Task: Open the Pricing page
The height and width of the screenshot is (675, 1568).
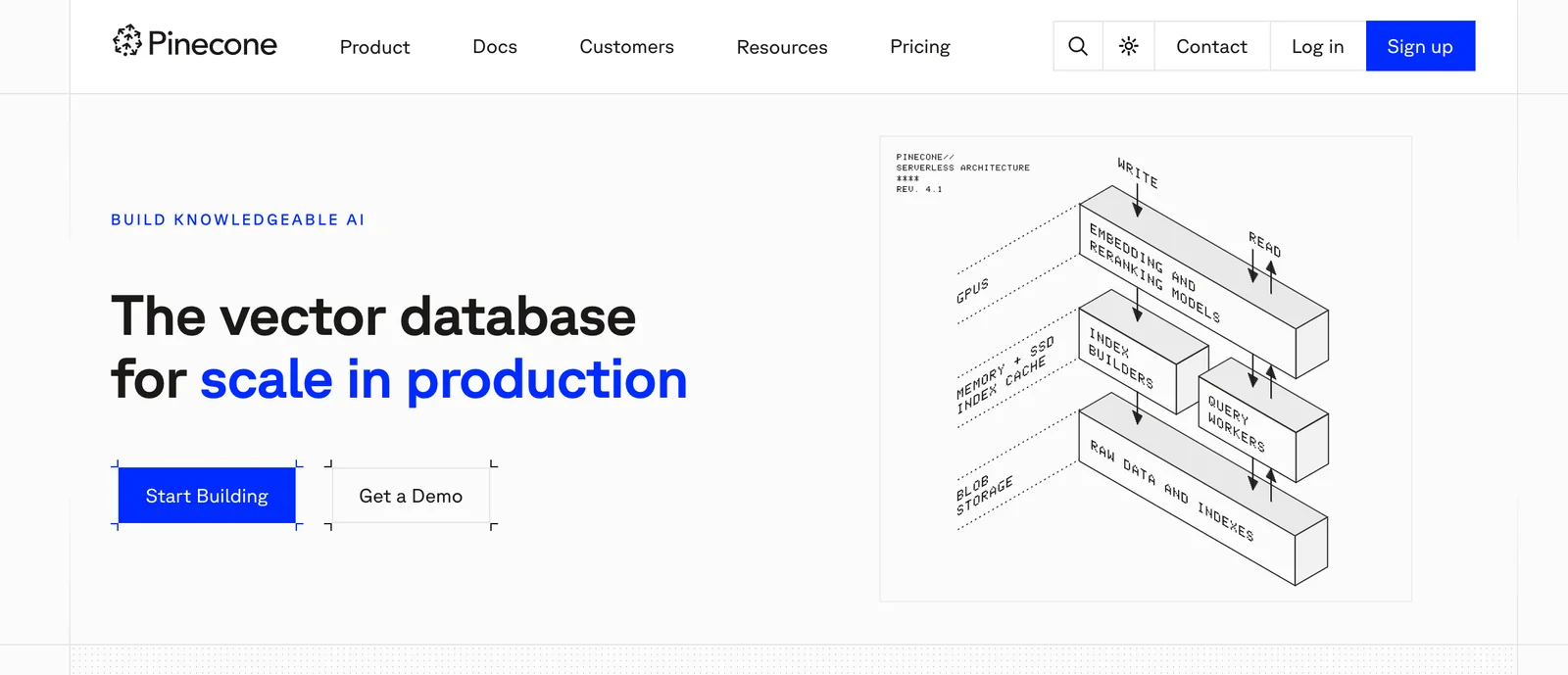Action: coord(920,47)
